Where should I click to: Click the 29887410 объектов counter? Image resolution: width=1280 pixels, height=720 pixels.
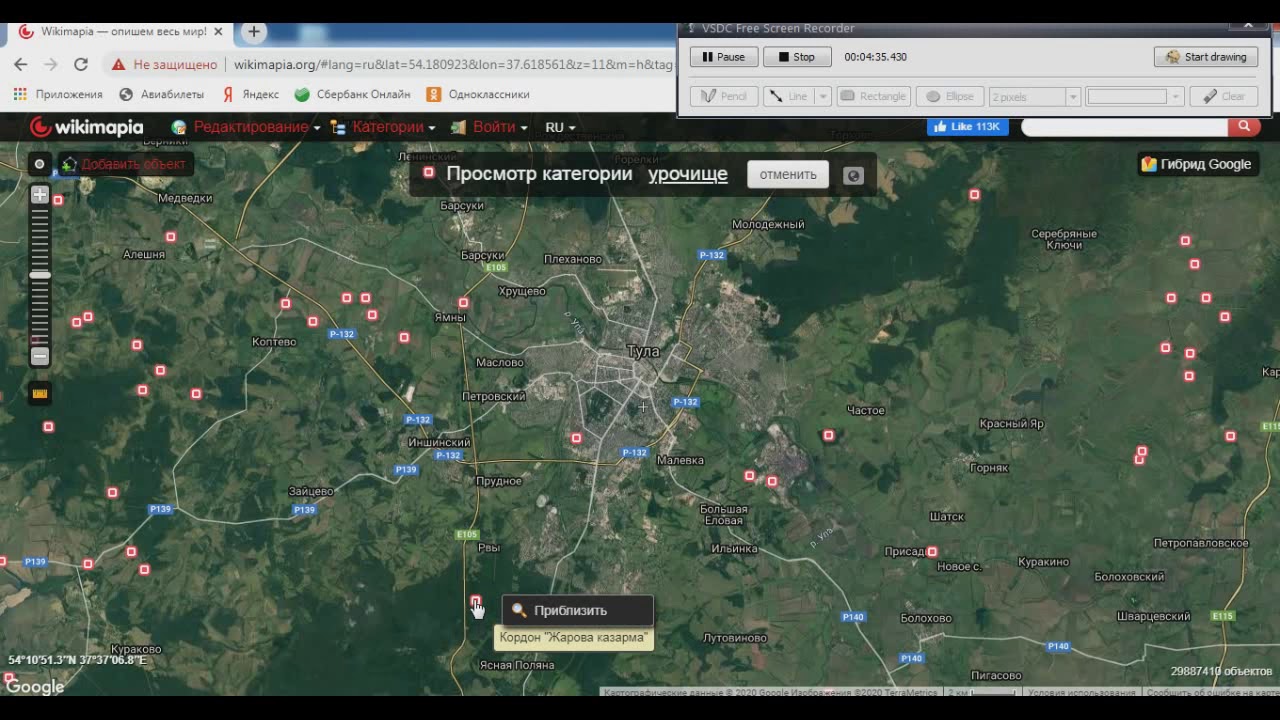(x=1221, y=671)
